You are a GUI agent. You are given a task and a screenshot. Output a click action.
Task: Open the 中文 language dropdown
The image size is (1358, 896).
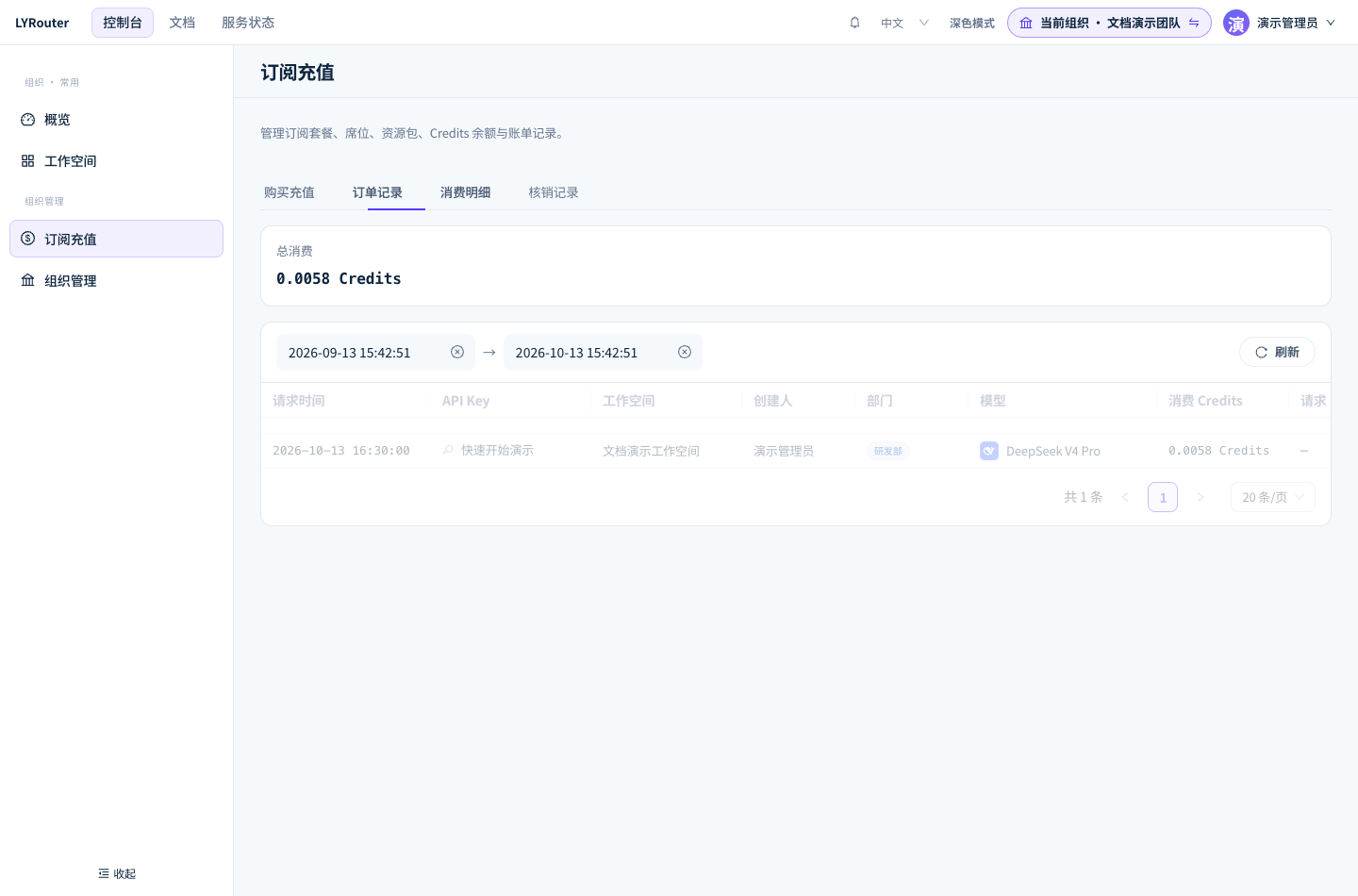click(904, 23)
